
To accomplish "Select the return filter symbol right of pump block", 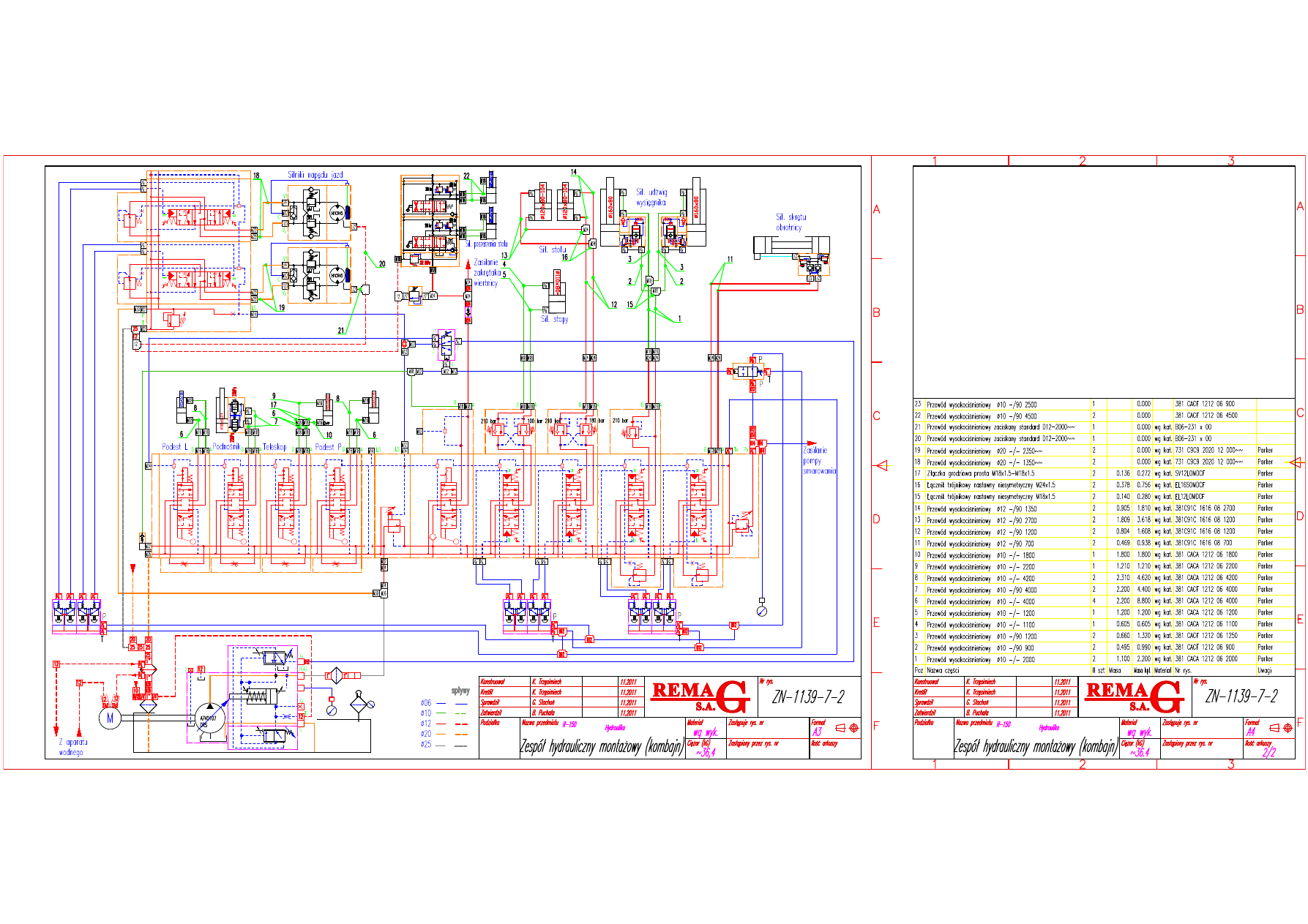I will [335, 675].
